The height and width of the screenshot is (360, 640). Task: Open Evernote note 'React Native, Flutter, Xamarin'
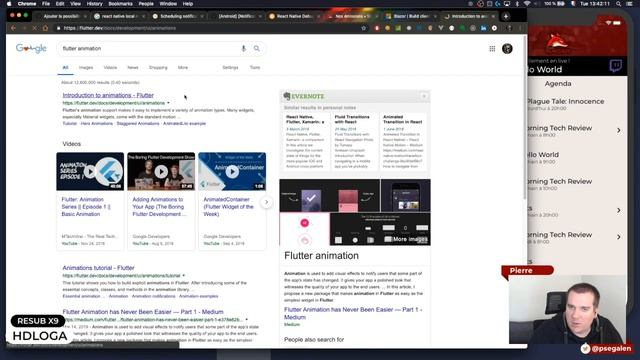click(305, 119)
